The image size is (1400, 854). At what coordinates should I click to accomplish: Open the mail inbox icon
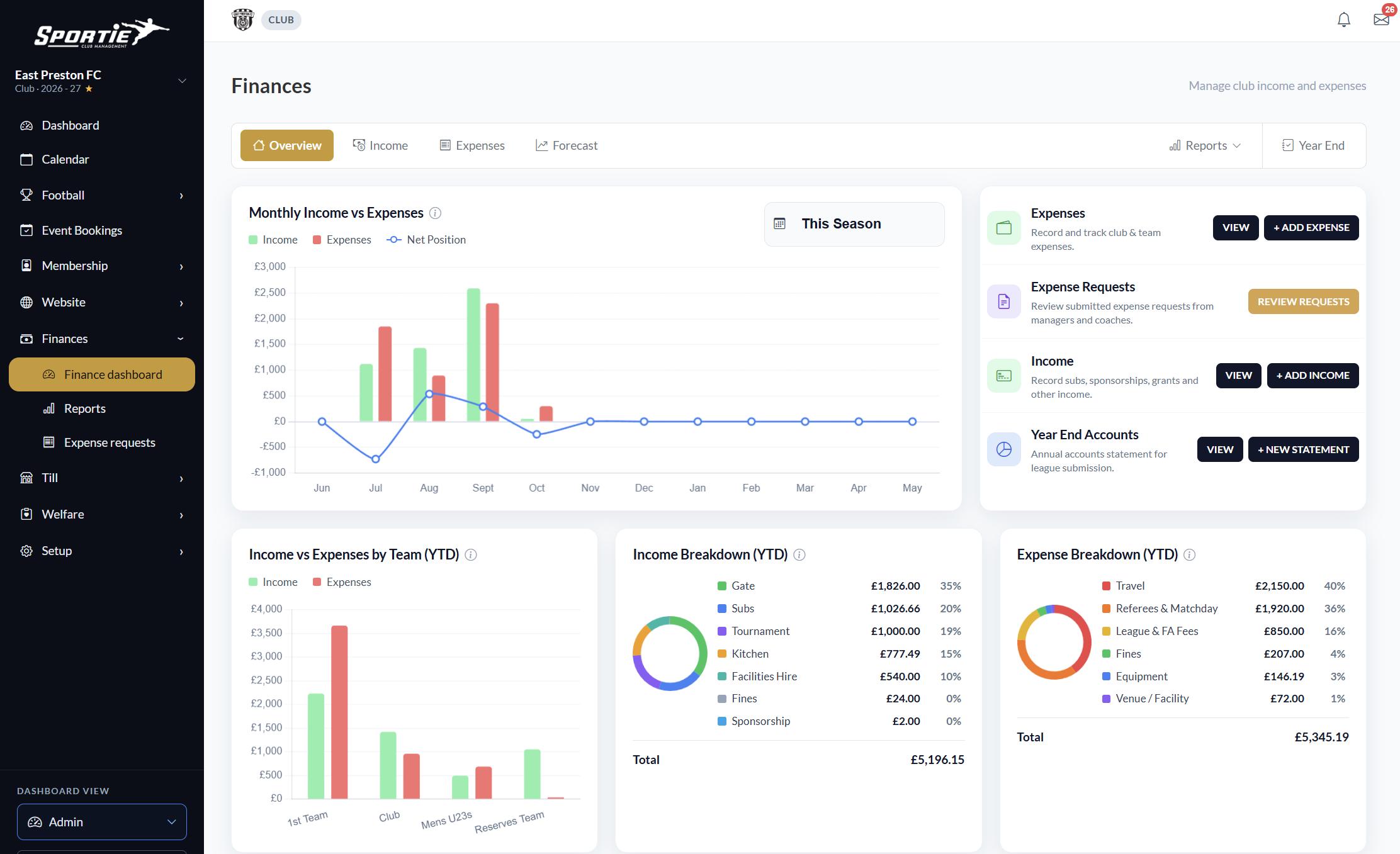(1381, 20)
